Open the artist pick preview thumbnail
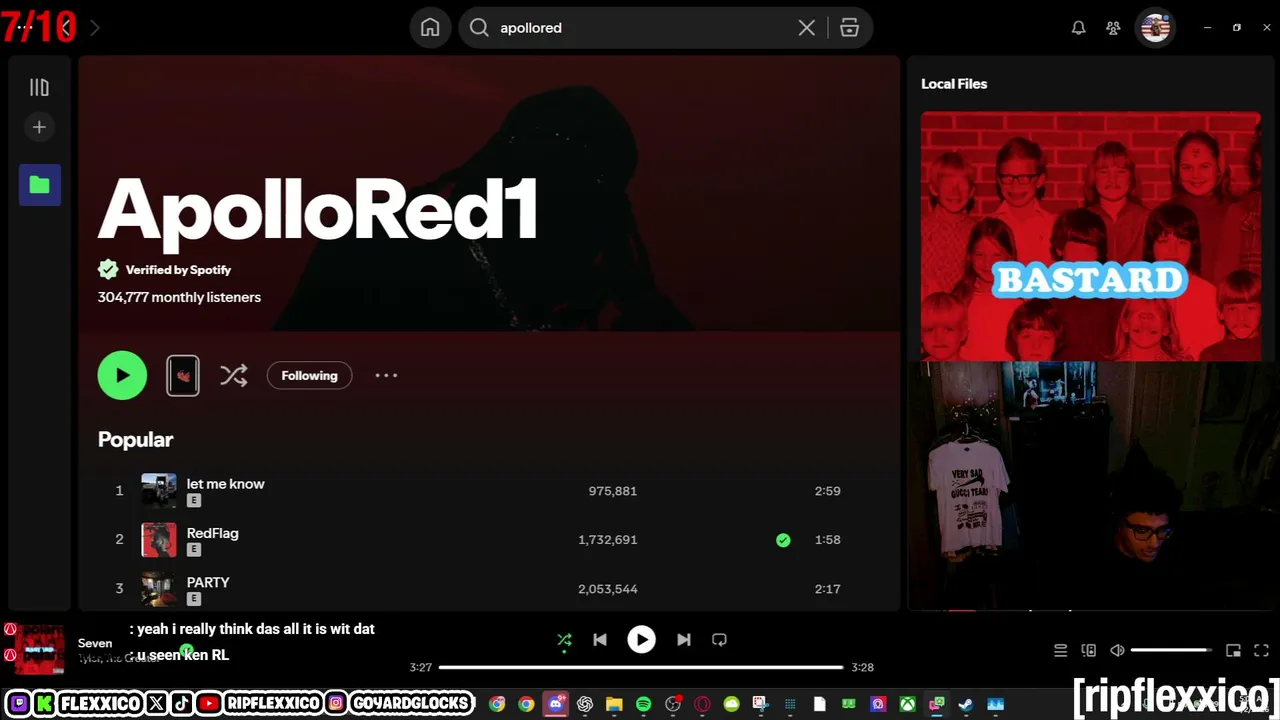 pyautogui.click(x=183, y=376)
